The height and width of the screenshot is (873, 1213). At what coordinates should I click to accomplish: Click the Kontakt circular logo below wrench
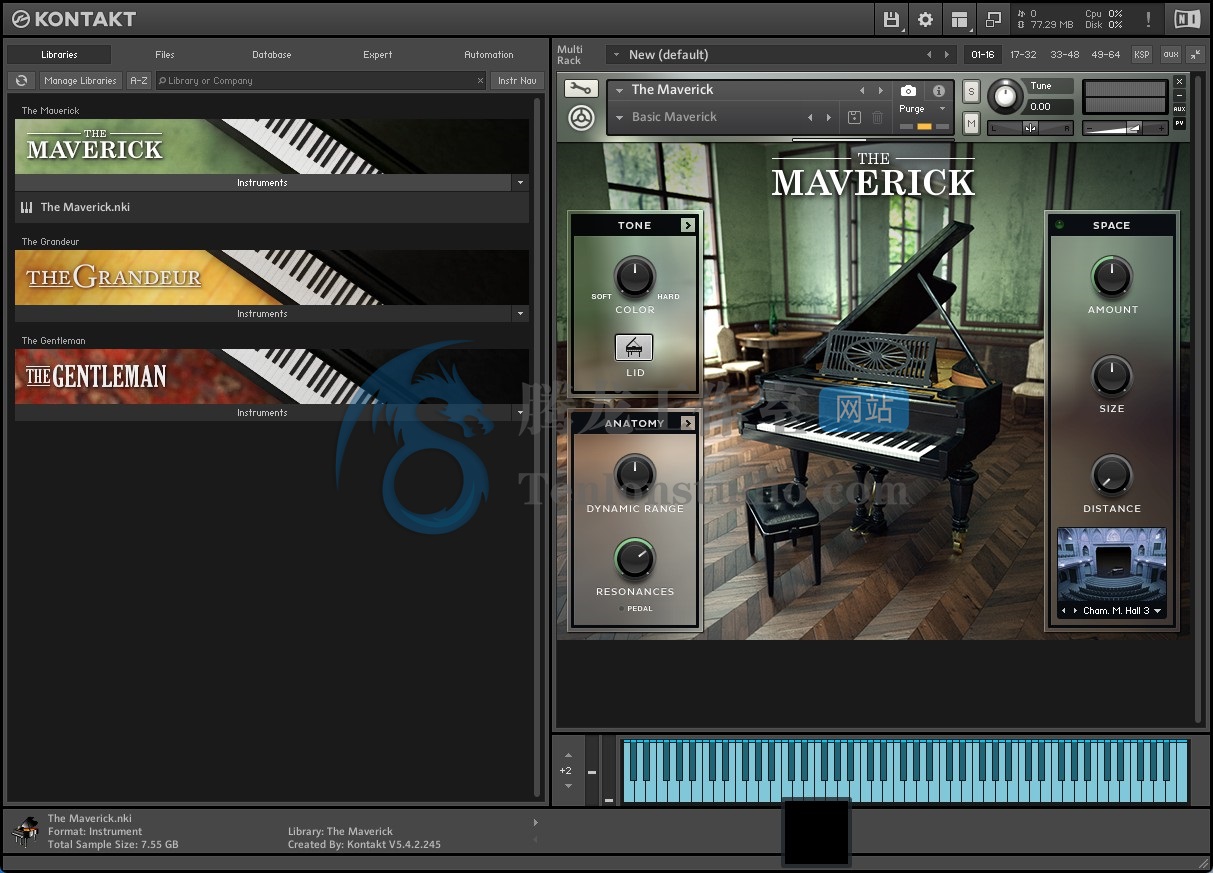[581, 117]
